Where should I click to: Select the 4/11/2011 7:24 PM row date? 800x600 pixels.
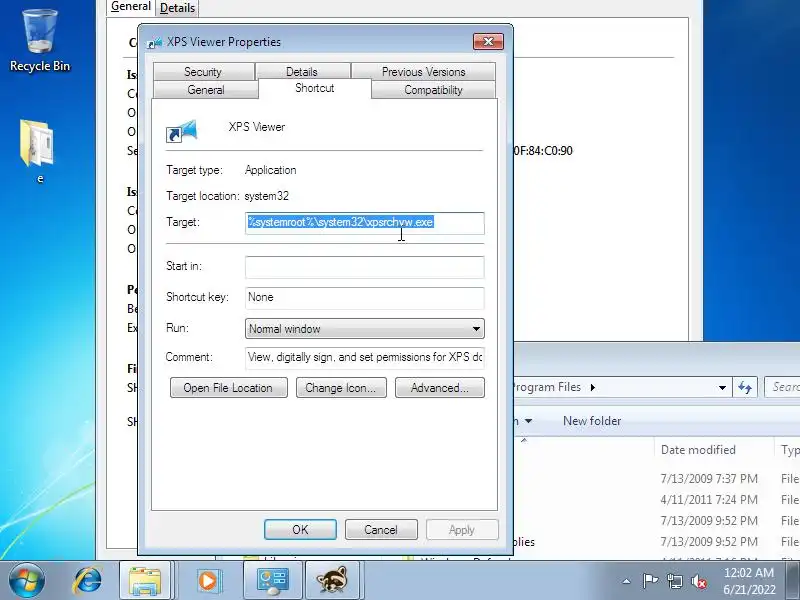click(709, 499)
